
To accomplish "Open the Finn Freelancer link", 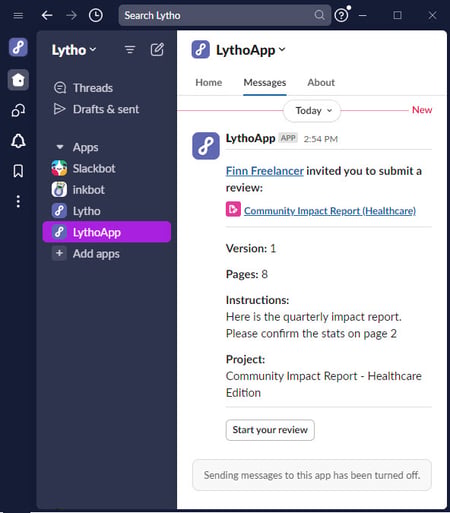I will click(265, 171).
